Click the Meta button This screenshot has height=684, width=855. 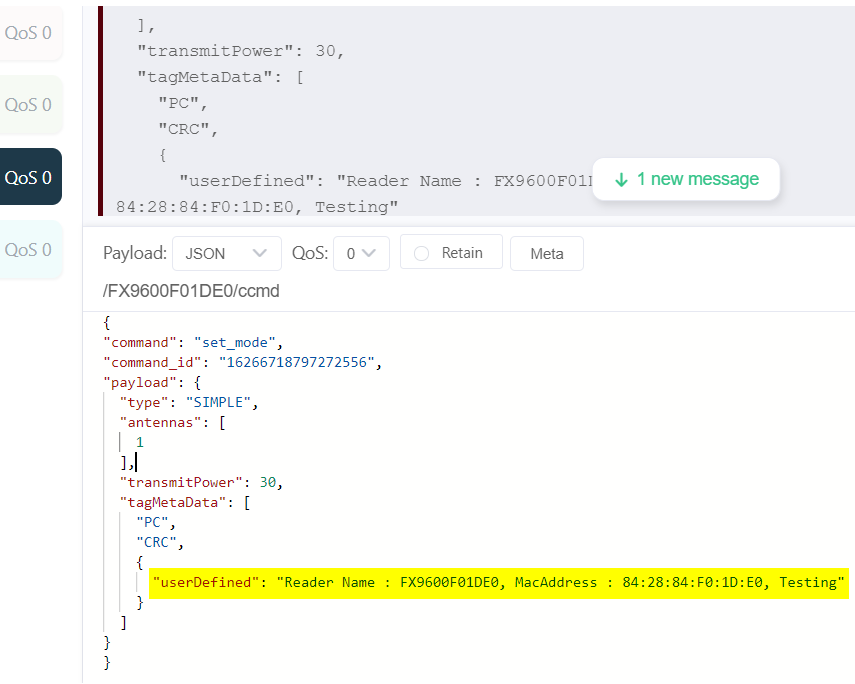coord(546,253)
